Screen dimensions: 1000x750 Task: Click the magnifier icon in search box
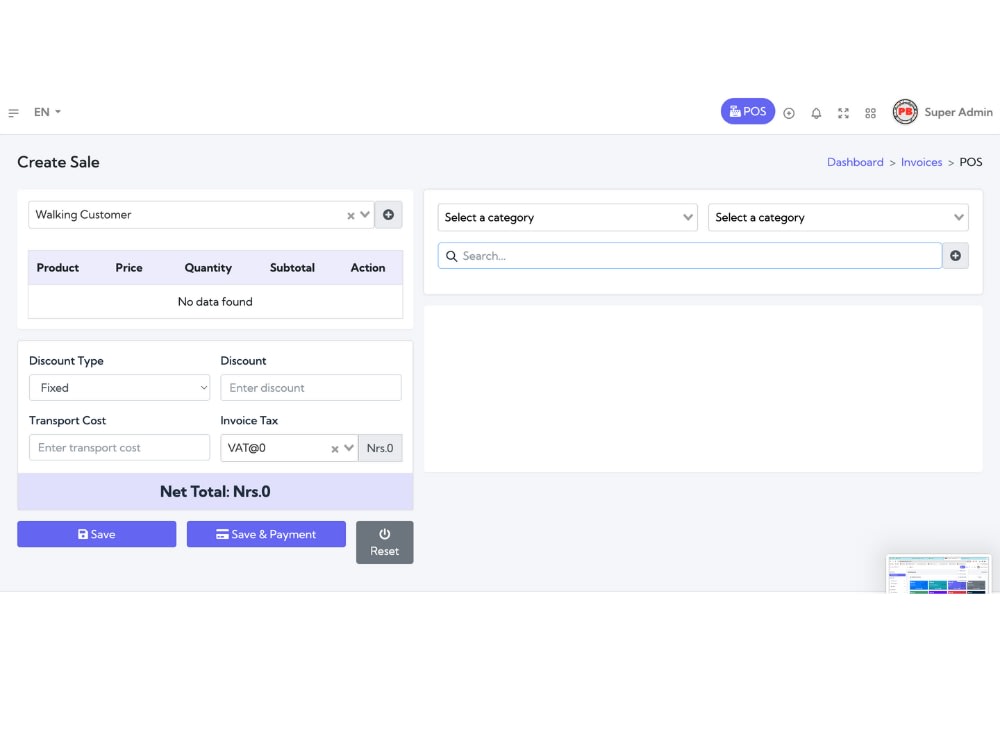[452, 256]
